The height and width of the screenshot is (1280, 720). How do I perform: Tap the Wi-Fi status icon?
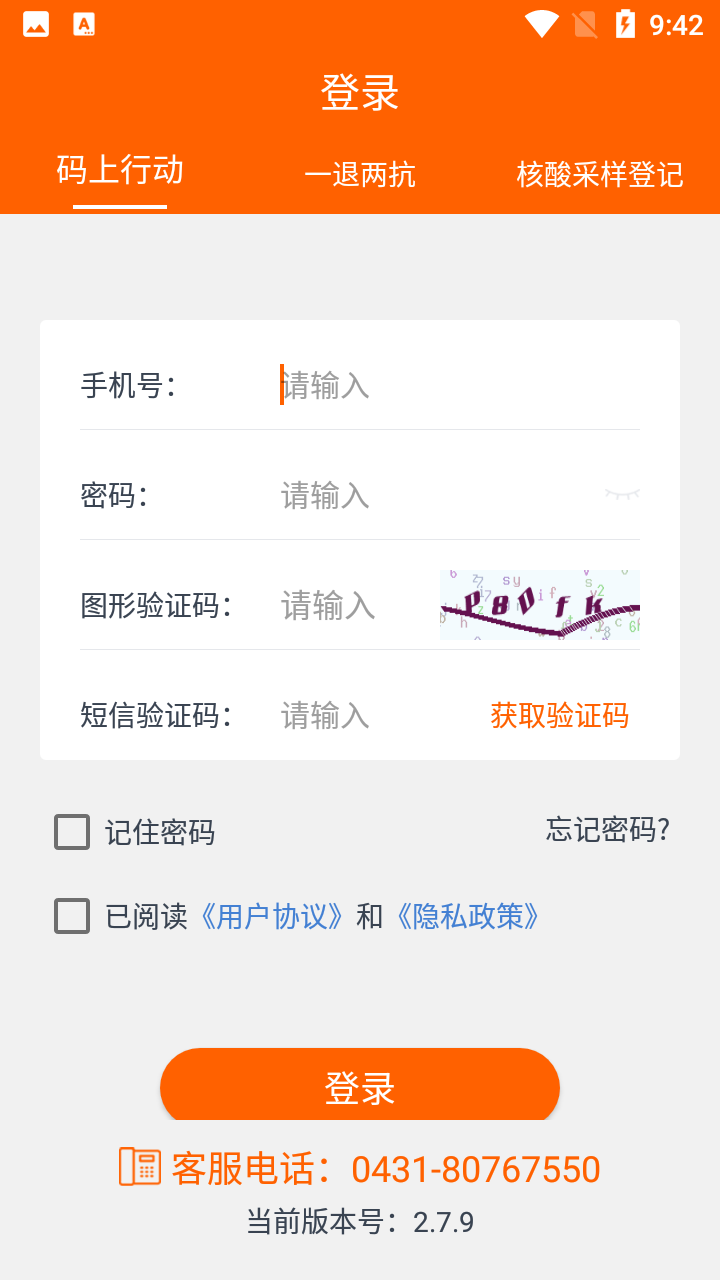click(541, 24)
